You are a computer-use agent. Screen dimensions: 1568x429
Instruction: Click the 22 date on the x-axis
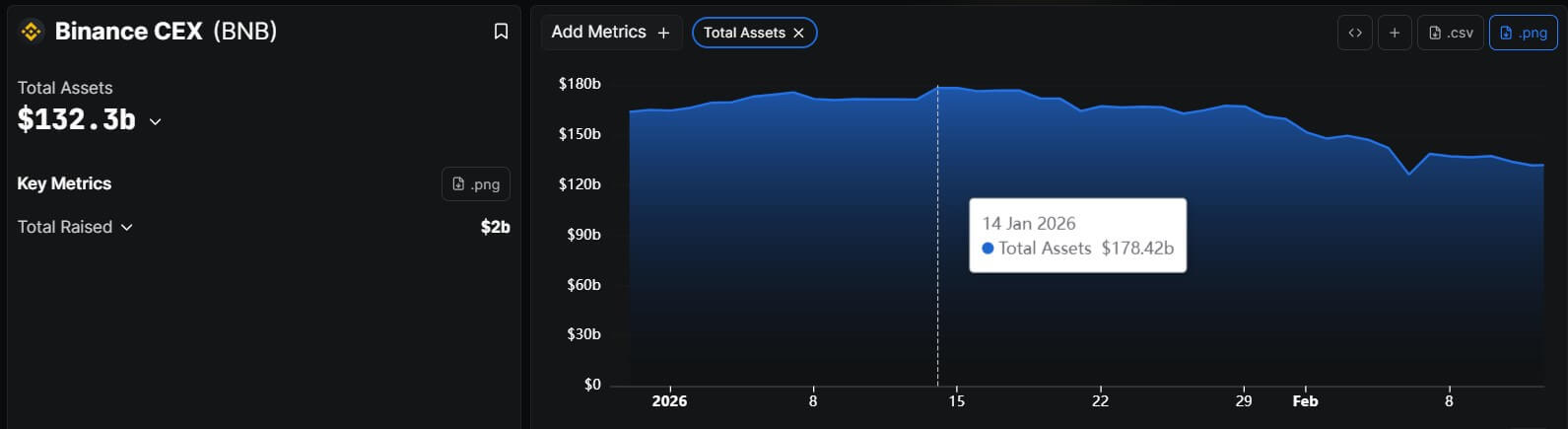coord(1100,401)
